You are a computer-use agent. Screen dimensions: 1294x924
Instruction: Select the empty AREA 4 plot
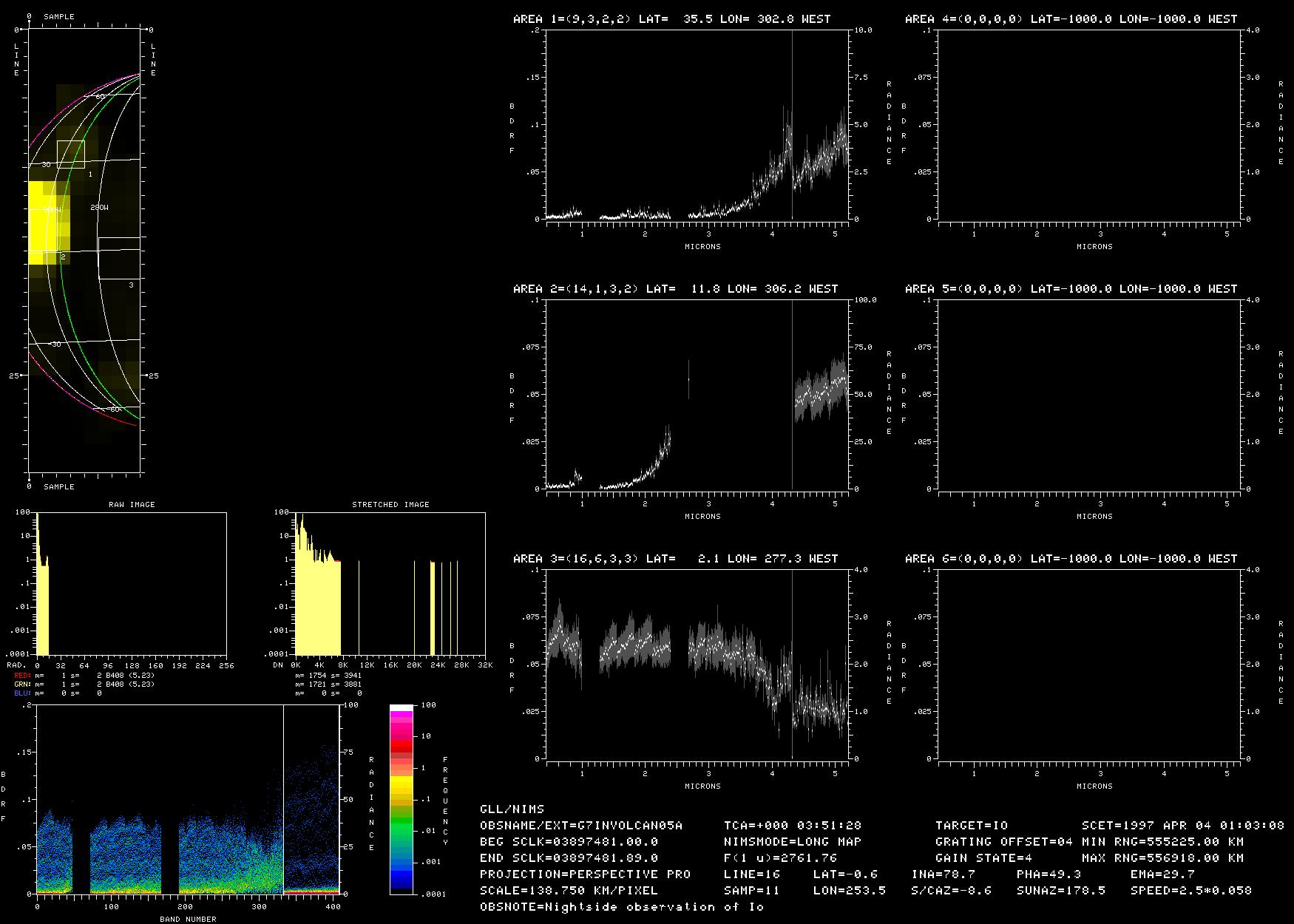[x=1089, y=124]
